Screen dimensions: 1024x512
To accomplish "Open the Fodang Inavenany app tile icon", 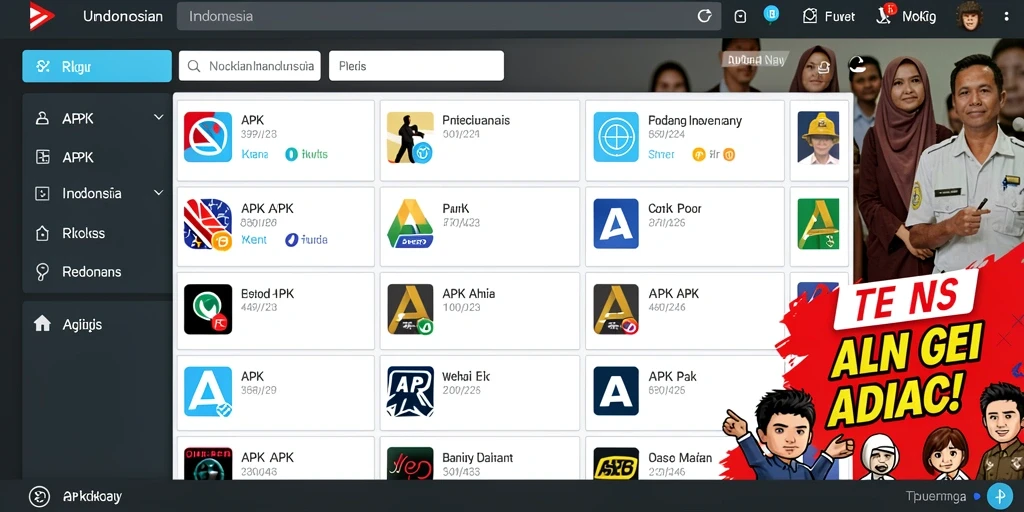I will tap(616, 137).
